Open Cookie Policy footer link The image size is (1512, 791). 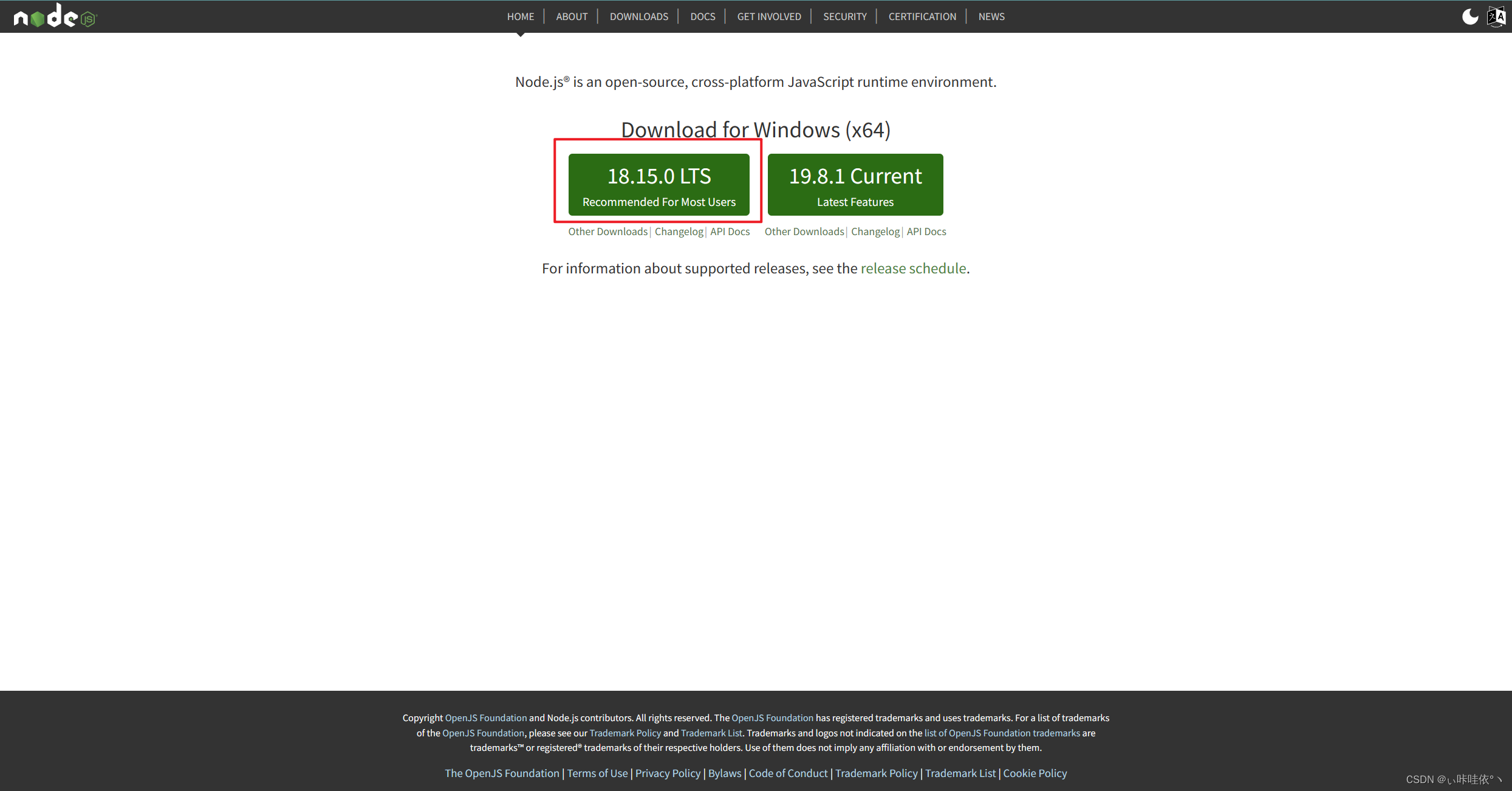[1035, 773]
